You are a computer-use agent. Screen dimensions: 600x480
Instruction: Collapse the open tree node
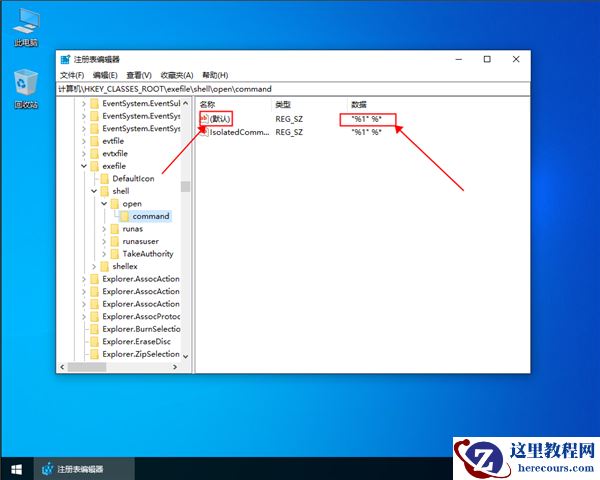[x=104, y=204]
